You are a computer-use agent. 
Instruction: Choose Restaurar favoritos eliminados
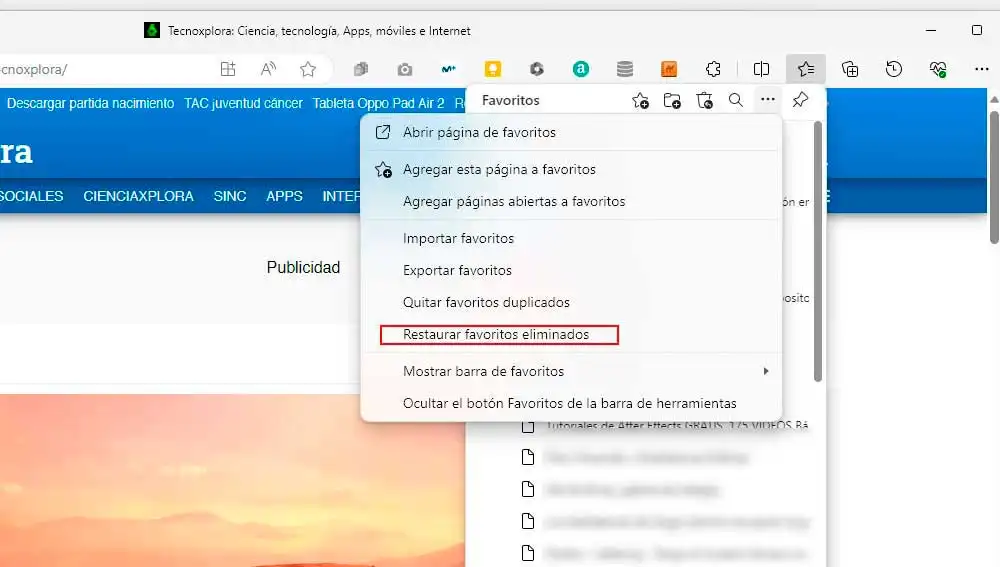pos(571,334)
